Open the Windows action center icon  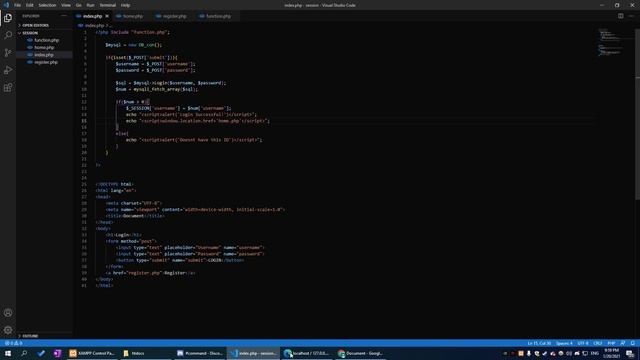(x=630, y=353)
